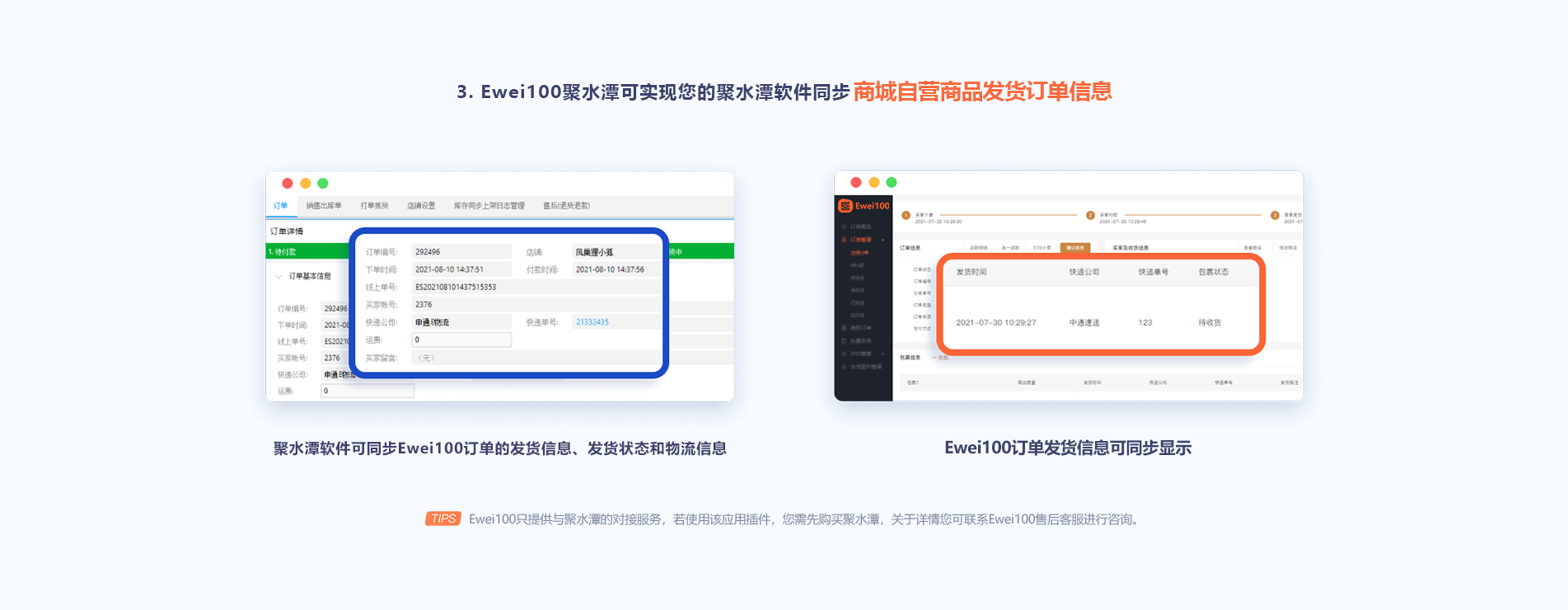Click the step 2 circle in the order progress bar

click(1090, 216)
